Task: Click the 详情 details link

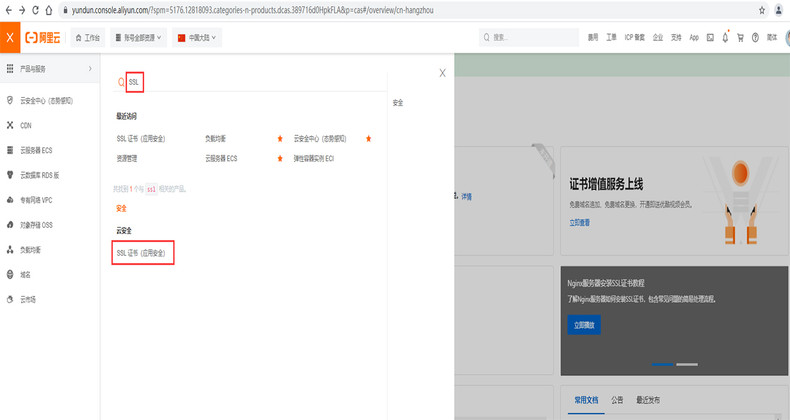Action: click(467, 196)
